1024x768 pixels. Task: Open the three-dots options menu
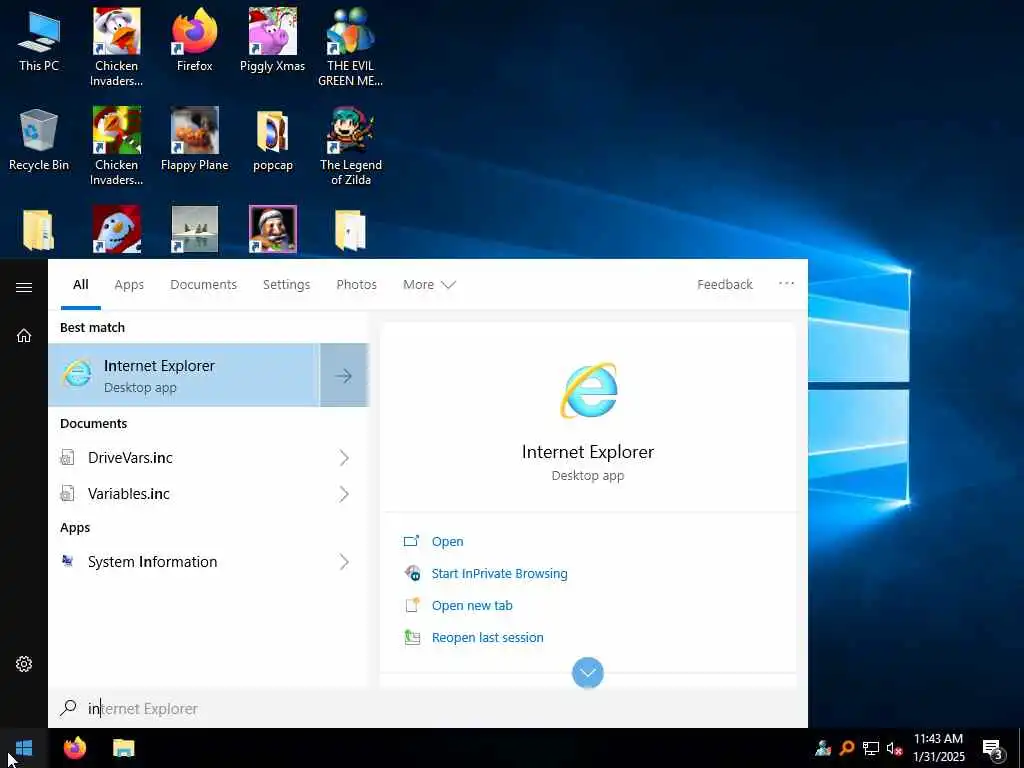tap(786, 283)
